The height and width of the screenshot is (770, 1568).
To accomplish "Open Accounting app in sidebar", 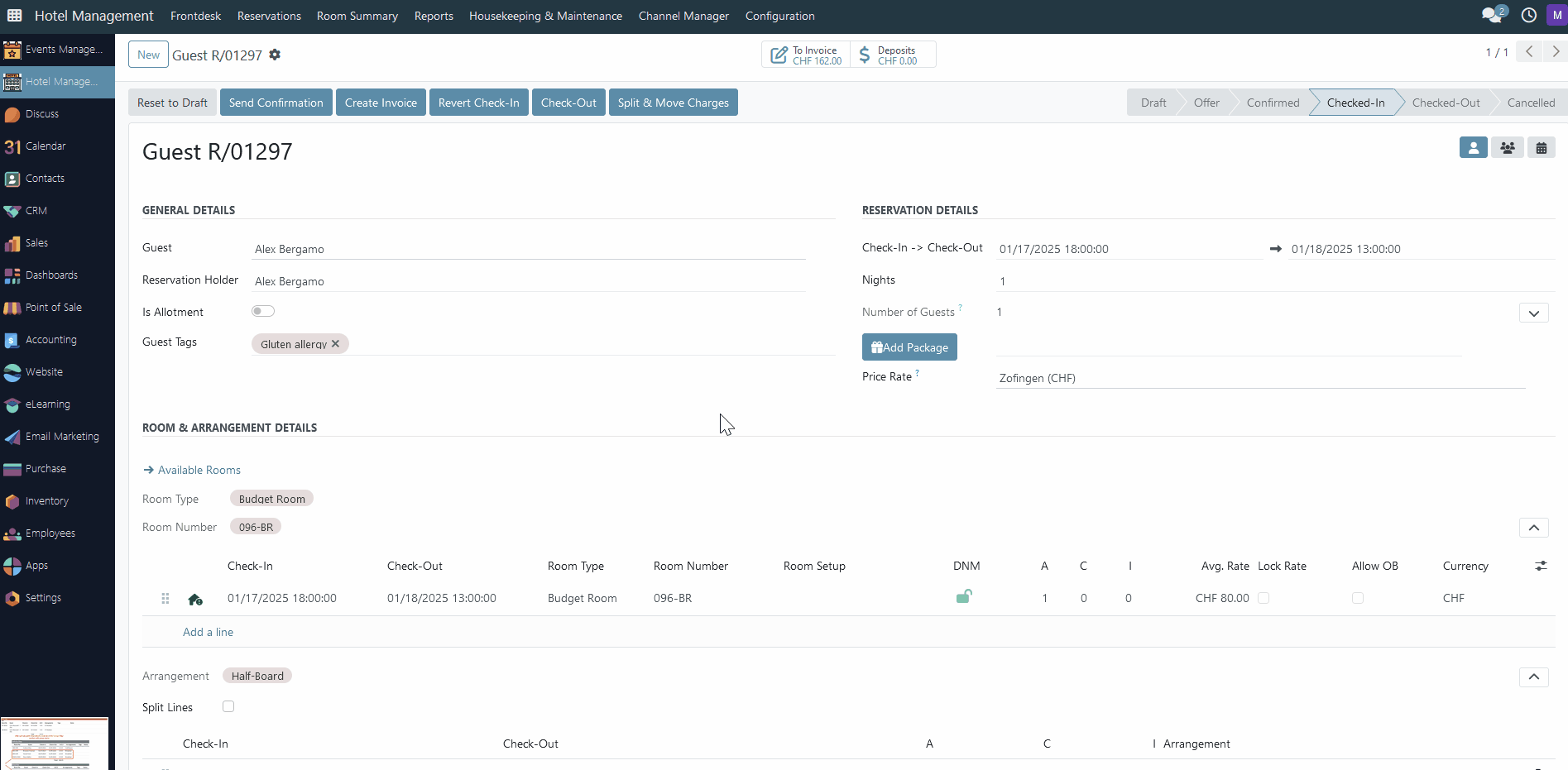I will (x=57, y=340).
